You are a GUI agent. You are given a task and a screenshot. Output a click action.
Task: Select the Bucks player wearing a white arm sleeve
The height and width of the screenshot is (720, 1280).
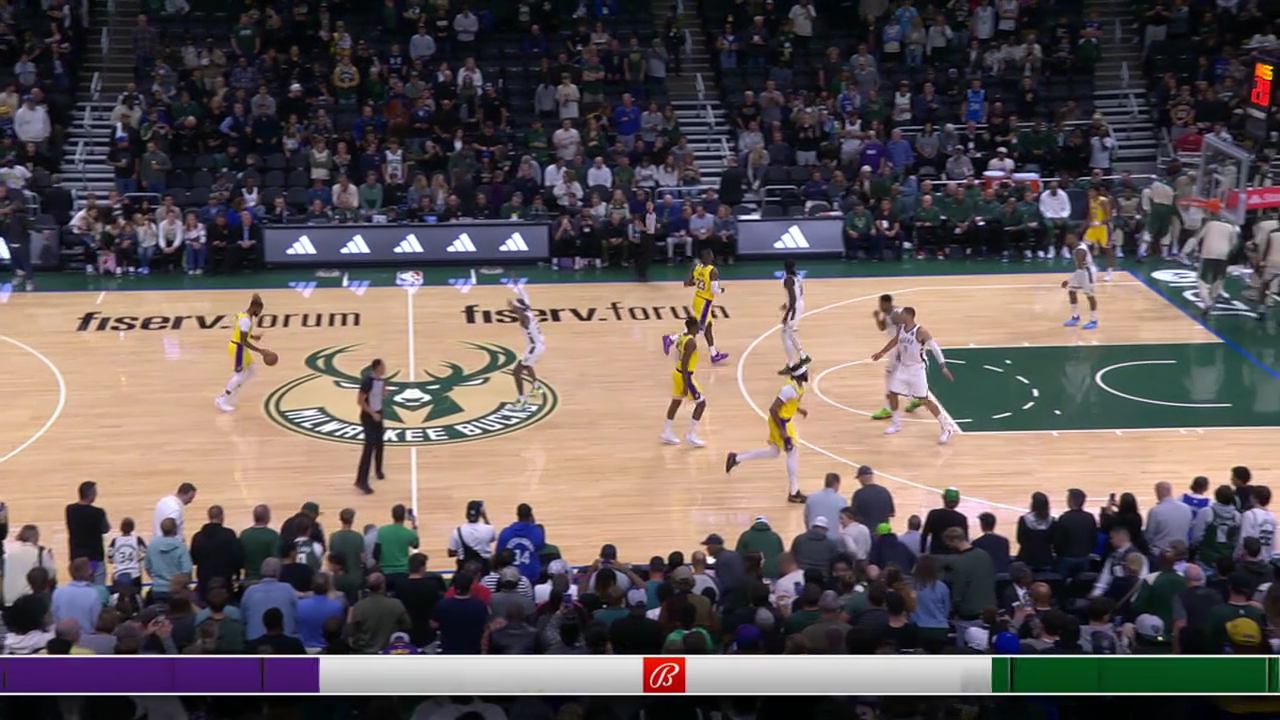912,370
